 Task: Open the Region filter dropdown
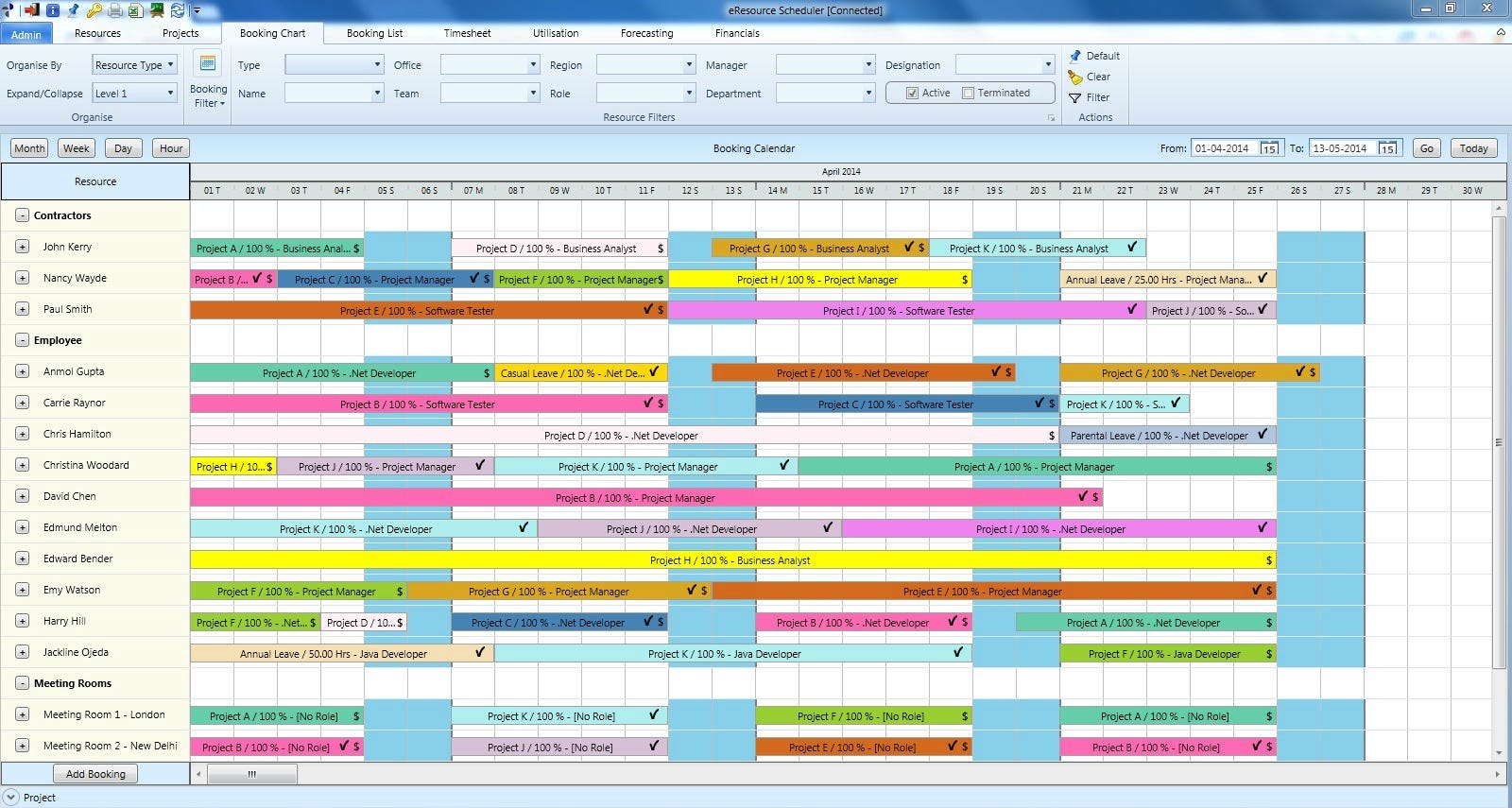click(x=645, y=65)
